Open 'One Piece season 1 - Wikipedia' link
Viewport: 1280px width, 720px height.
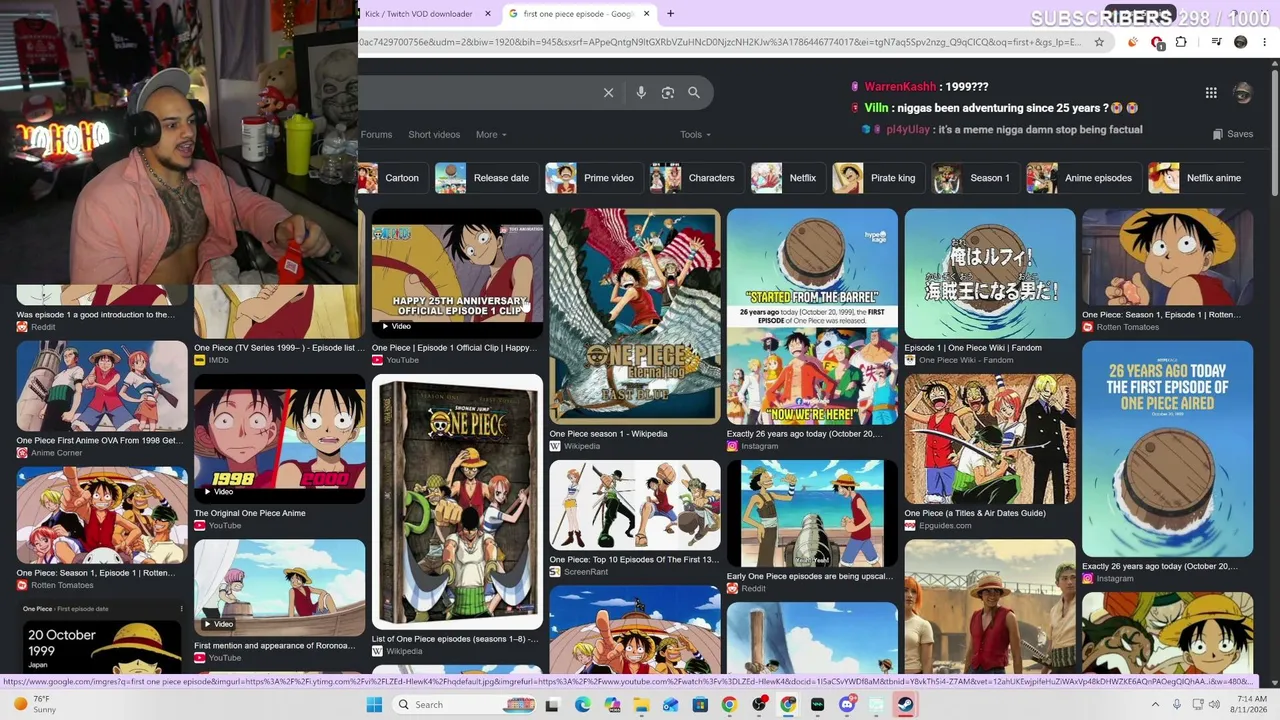(x=608, y=434)
